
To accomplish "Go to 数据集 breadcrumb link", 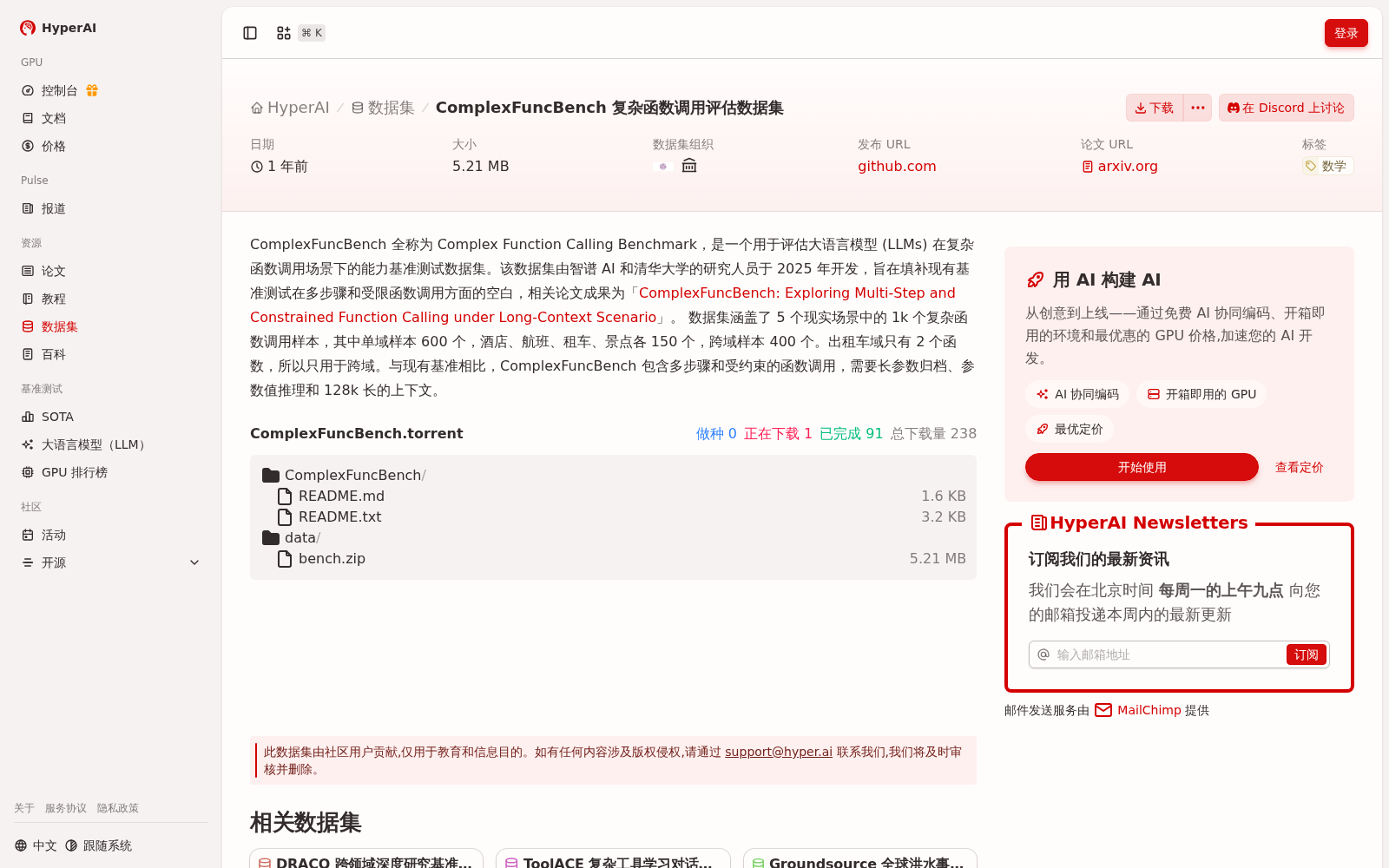I will coord(383,108).
